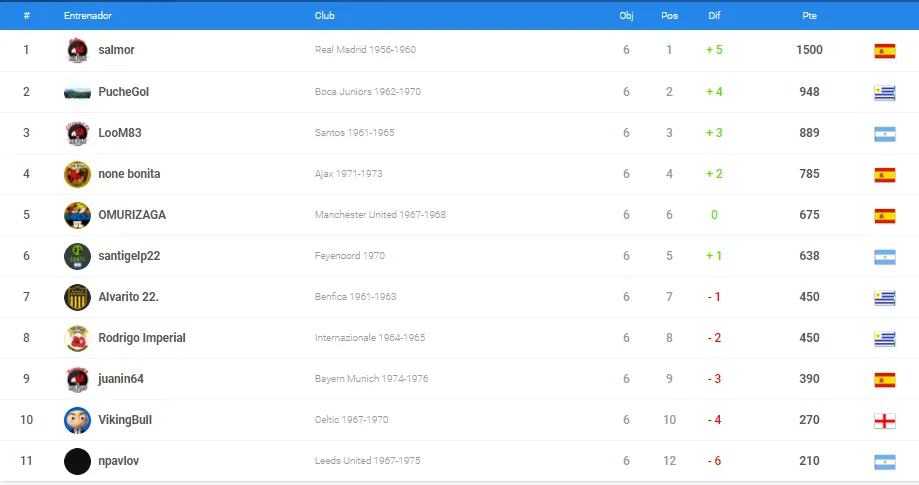The image size is (919, 485).
Task: Click LooM83's avatar icon
Action: (x=77, y=133)
